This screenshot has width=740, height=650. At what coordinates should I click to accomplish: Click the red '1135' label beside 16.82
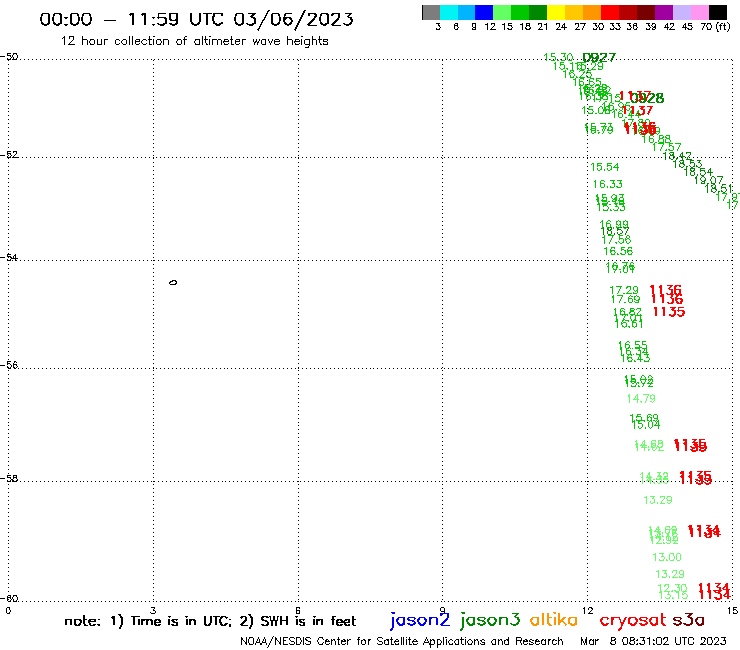click(x=669, y=312)
